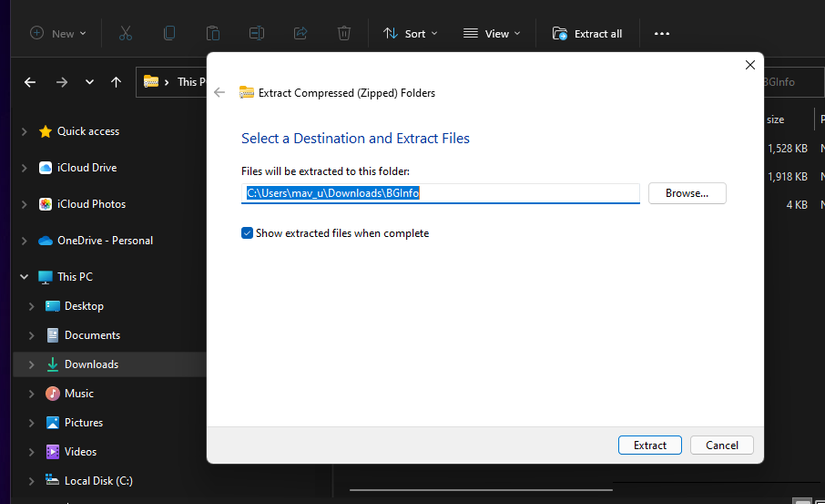This screenshot has height=504, width=825.
Task: Open Pictures in navigation pane
Action: [83, 422]
